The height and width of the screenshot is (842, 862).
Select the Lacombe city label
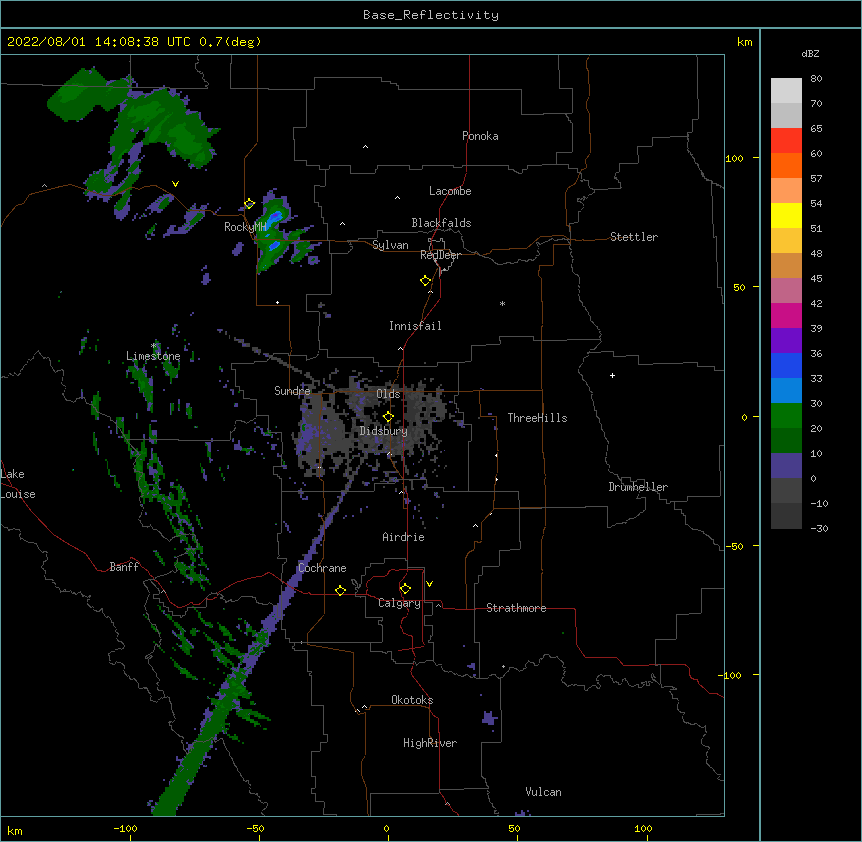450,191
